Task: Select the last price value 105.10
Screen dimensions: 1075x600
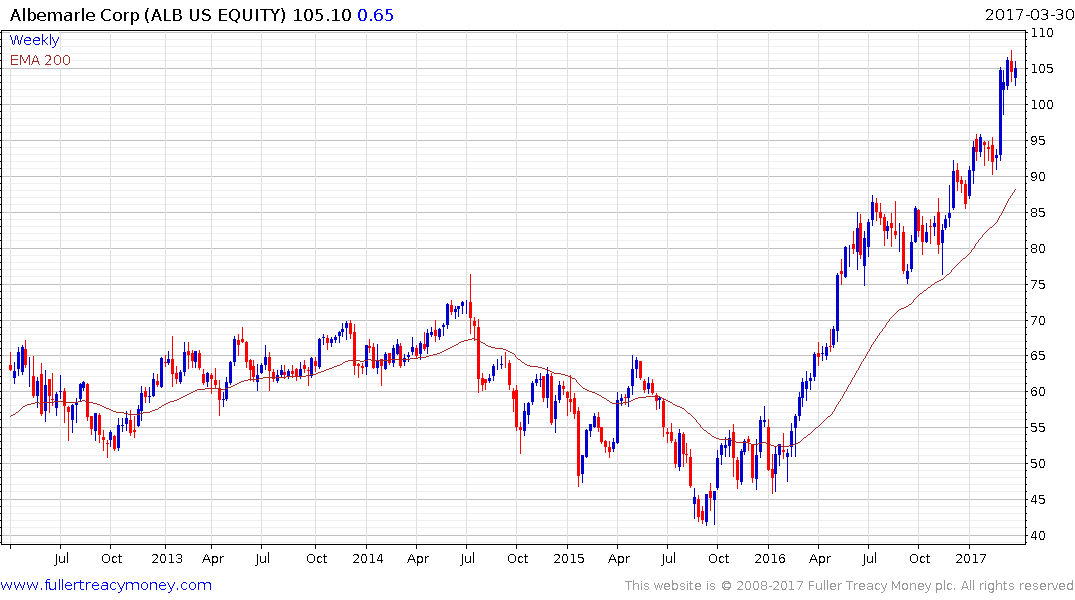Action: (x=322, y=15)
